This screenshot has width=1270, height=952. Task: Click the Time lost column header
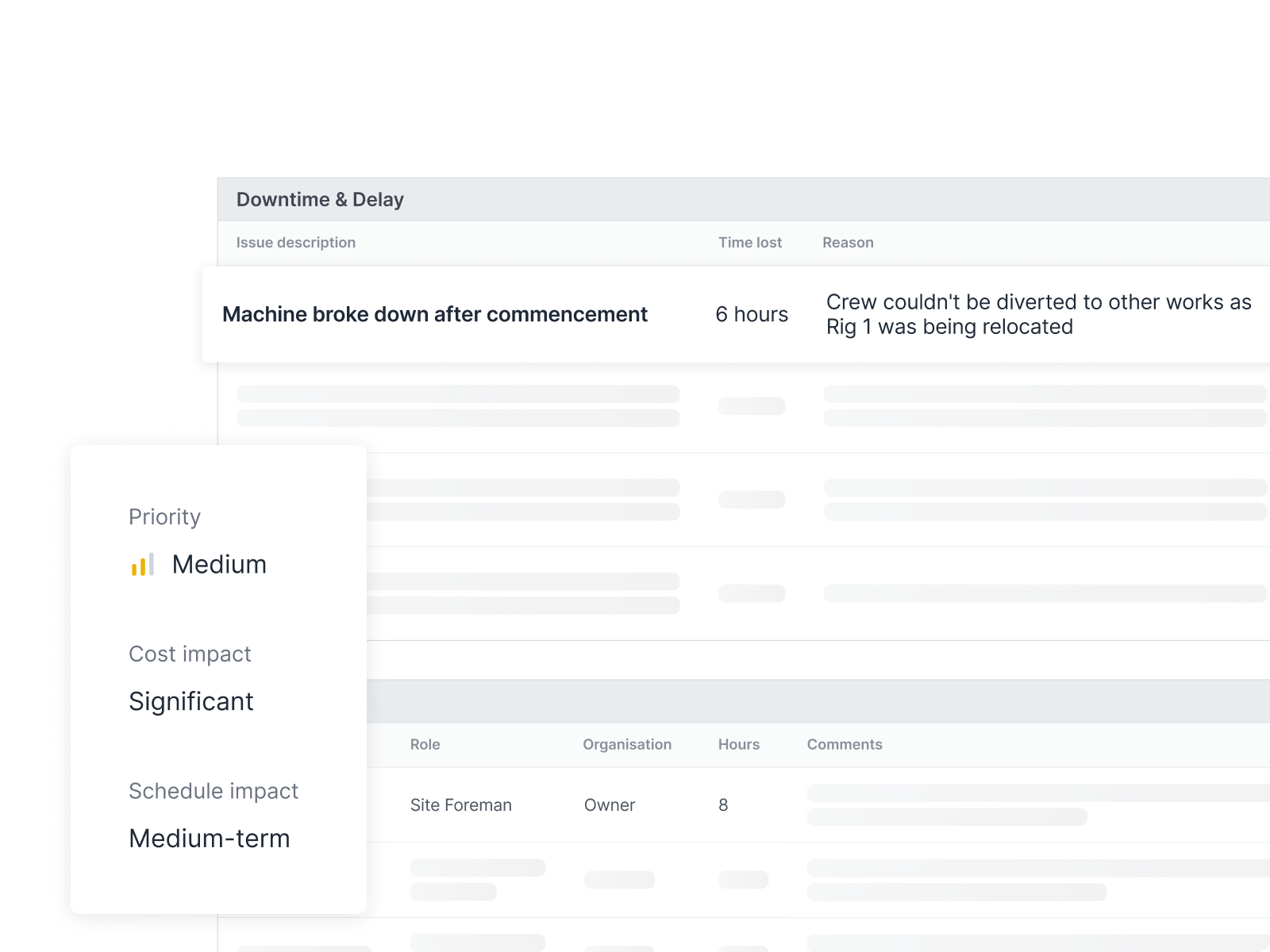point(750,243)
